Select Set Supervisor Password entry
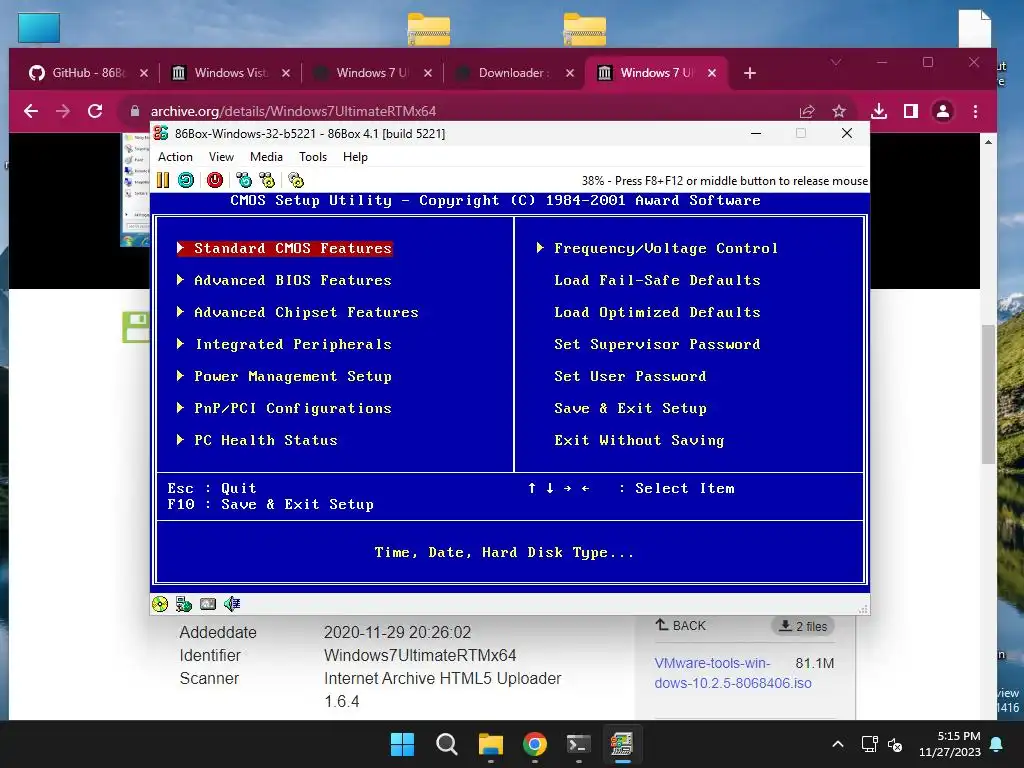 (x=657, y=344)
